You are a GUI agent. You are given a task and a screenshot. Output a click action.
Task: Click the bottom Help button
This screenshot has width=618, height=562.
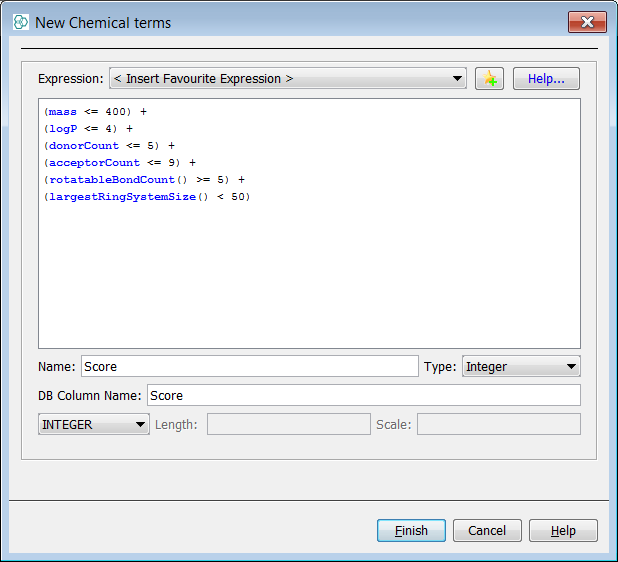tap(563, 531)
